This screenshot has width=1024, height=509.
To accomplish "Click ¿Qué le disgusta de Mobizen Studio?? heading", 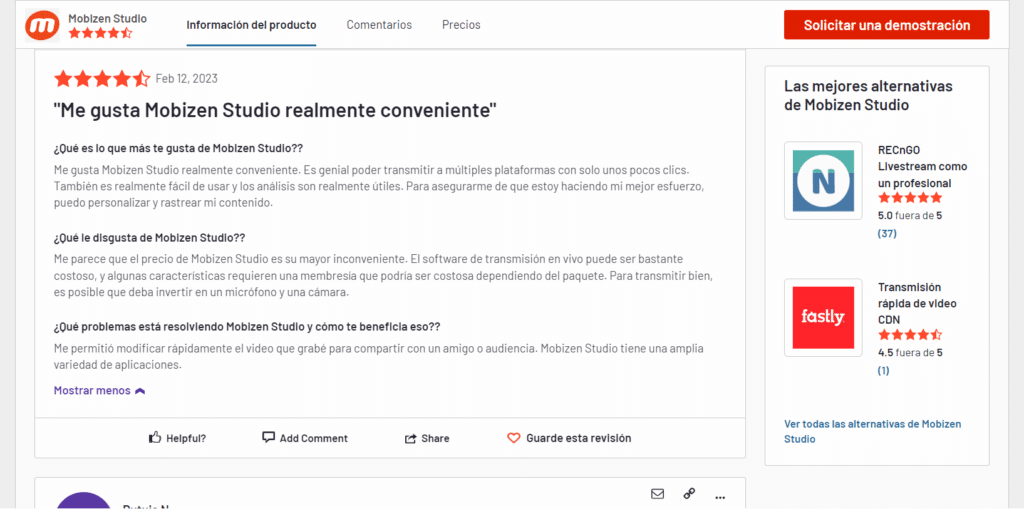I will (150, 237).
